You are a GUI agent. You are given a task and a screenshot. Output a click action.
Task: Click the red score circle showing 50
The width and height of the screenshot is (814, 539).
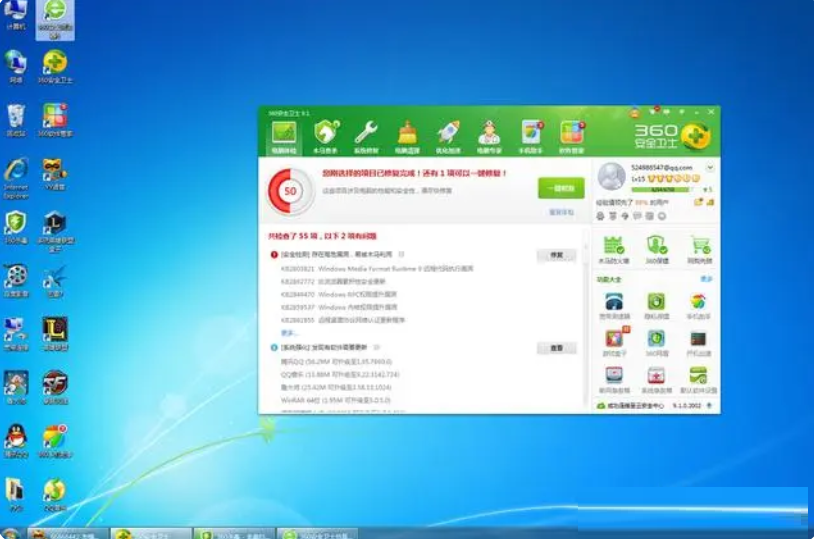coord(290,191)
